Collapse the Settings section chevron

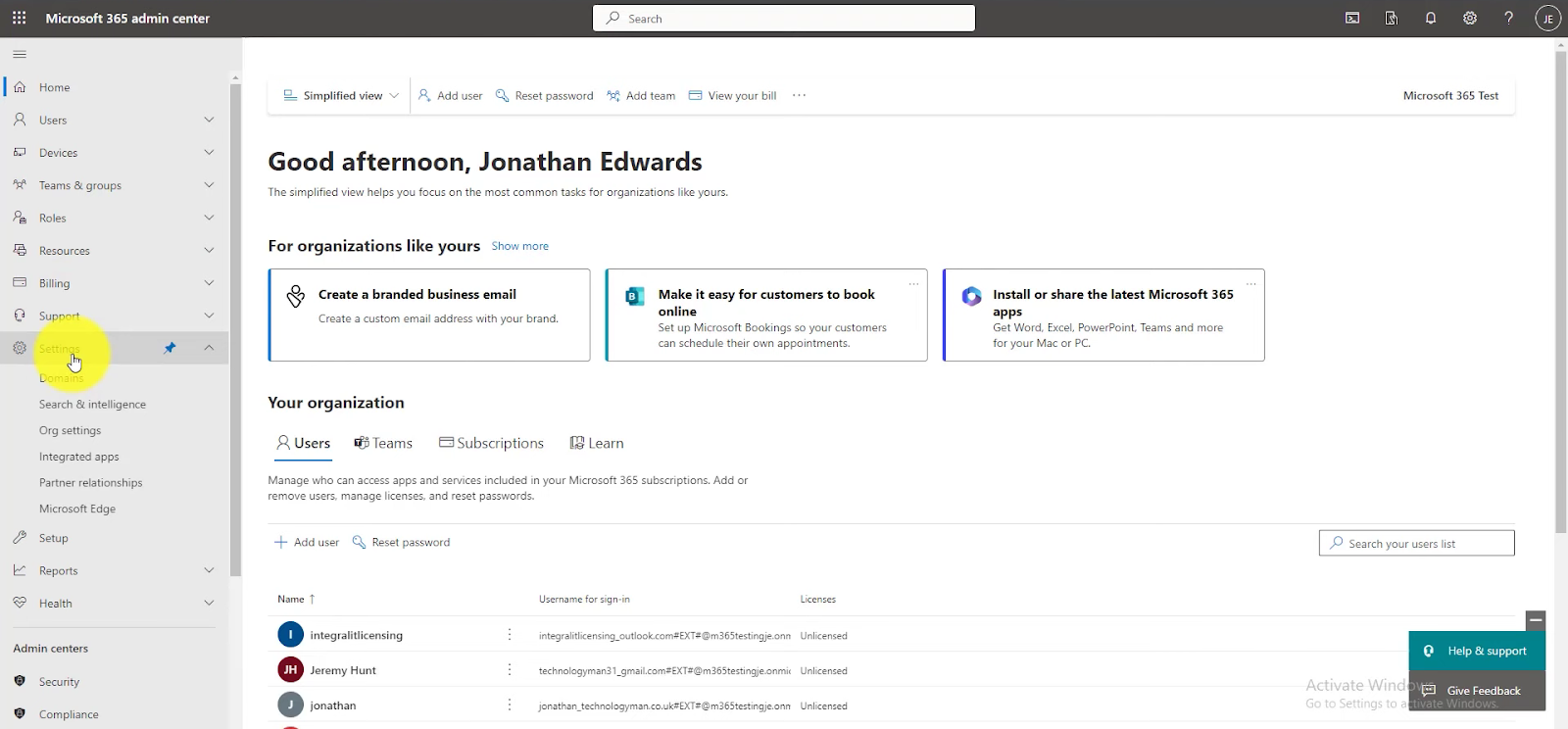tap(209, 348)
